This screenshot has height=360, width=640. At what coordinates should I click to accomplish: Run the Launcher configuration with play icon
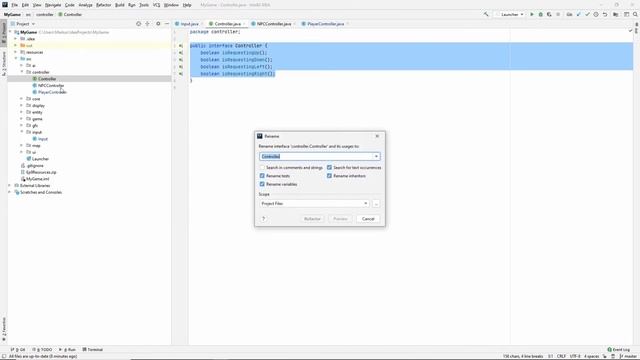(x=531, y=14)
